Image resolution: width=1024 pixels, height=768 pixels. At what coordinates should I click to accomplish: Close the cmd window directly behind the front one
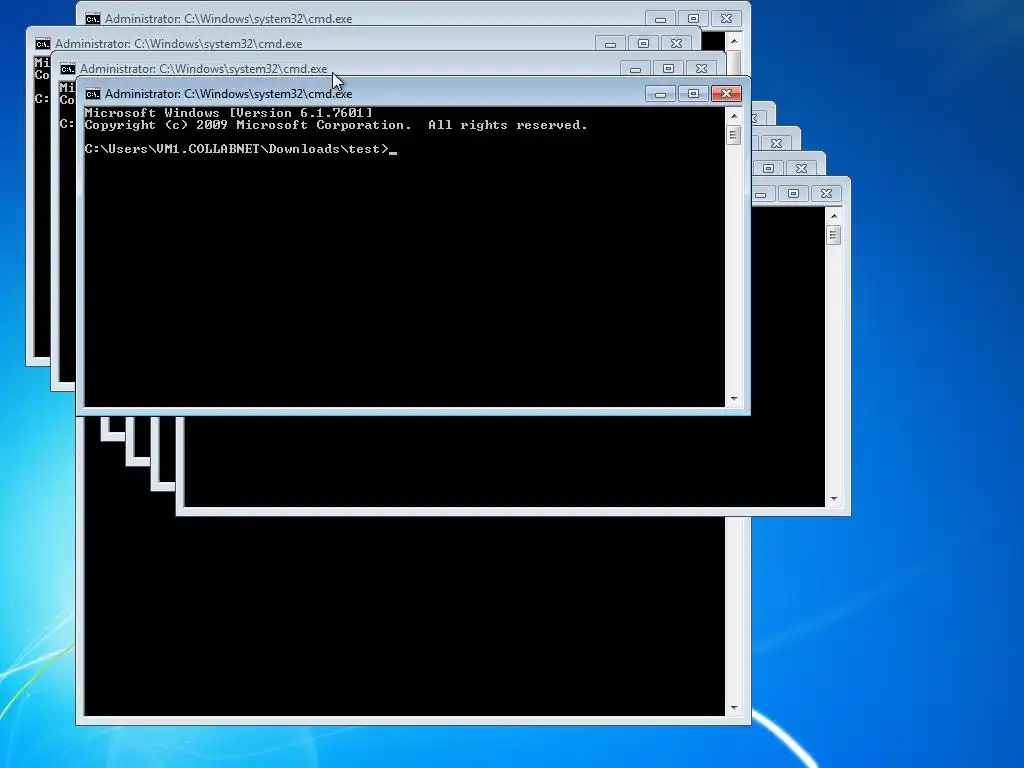click(701, 69)
